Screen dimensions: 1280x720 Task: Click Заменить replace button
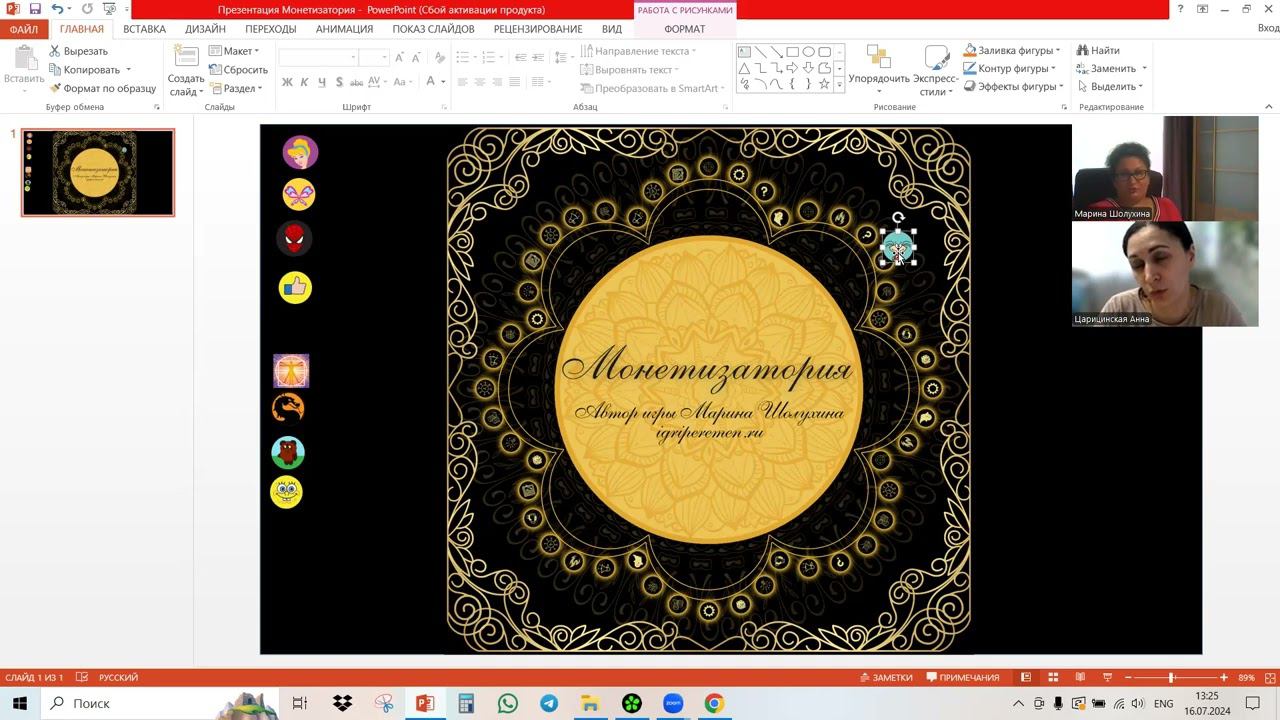1112,69
